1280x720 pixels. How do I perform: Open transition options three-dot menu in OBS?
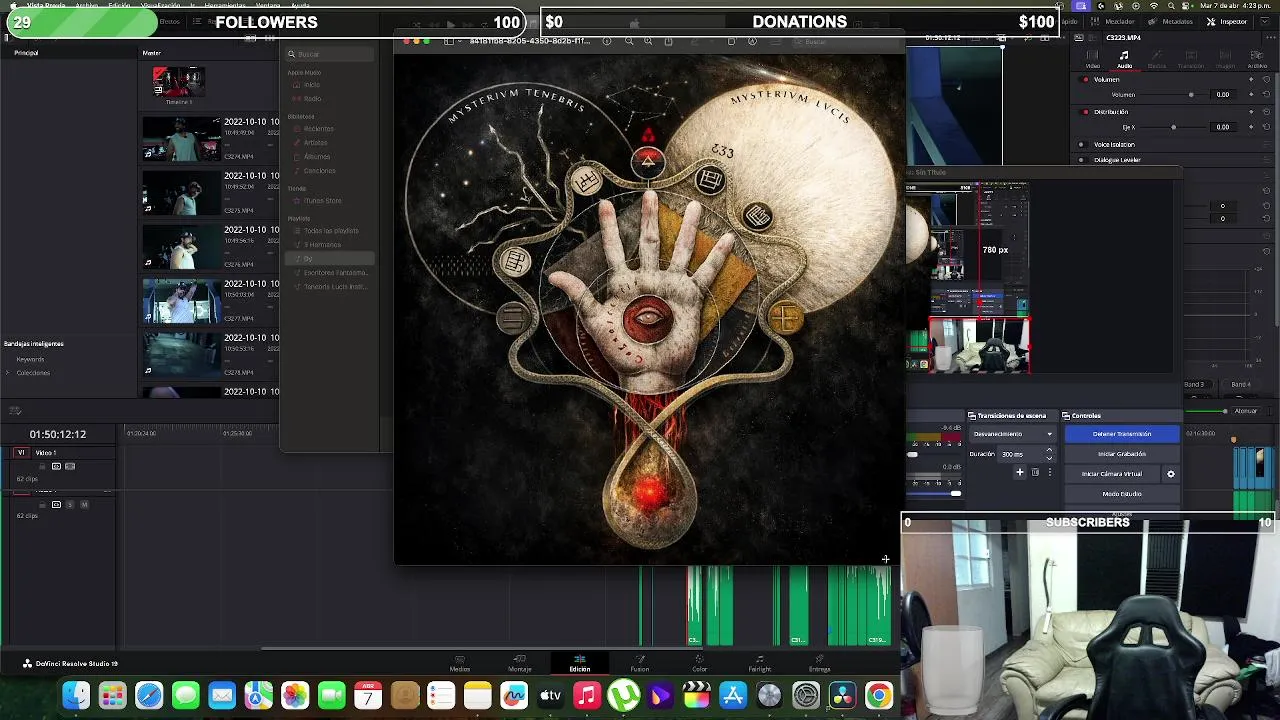[x=1049, y=472]
